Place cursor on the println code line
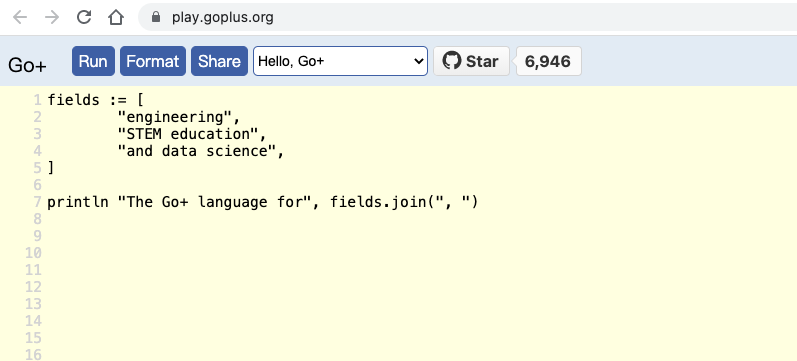The image size is (797, 361). [x=263, y=202]
